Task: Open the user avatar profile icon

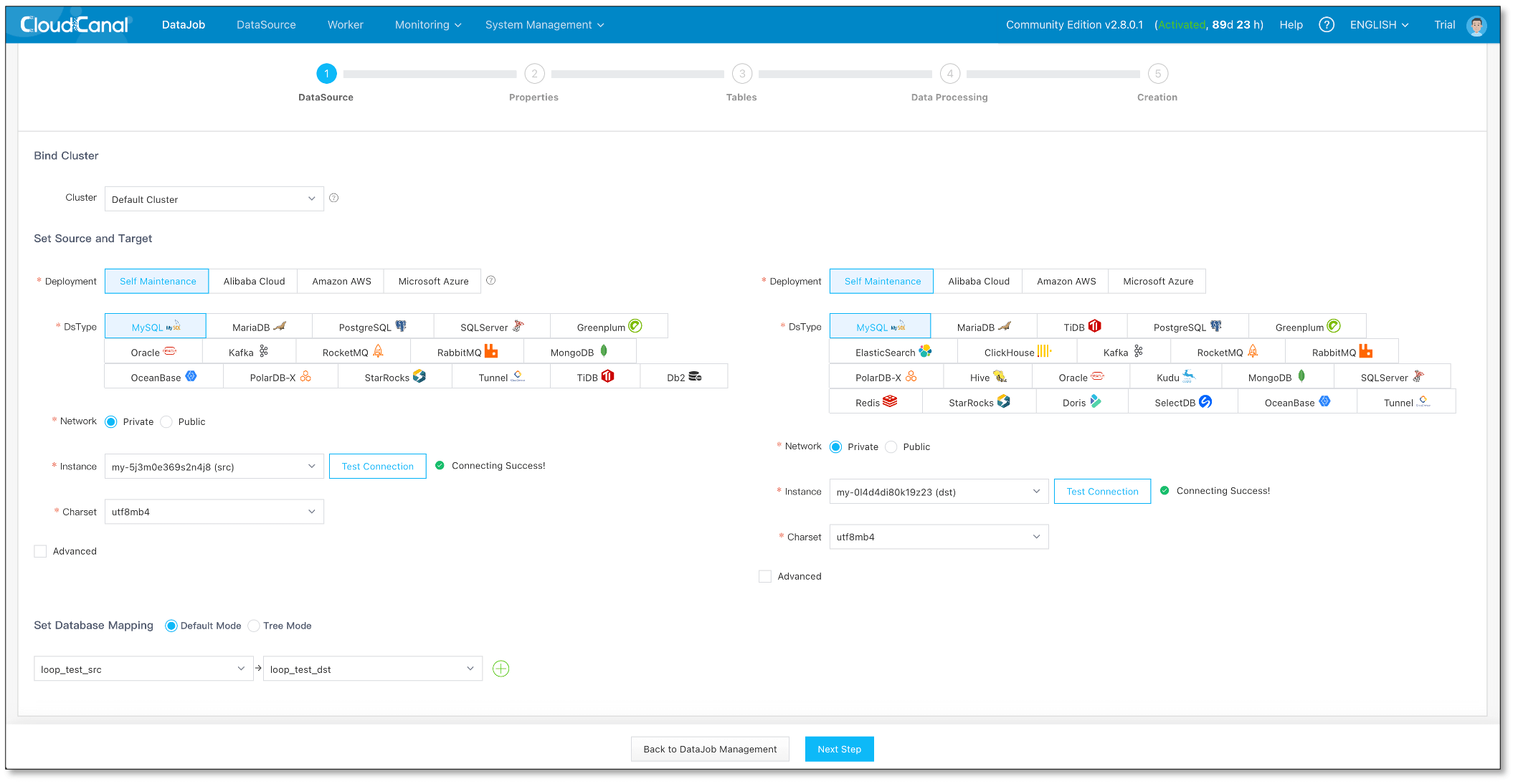Action: 1476,26
